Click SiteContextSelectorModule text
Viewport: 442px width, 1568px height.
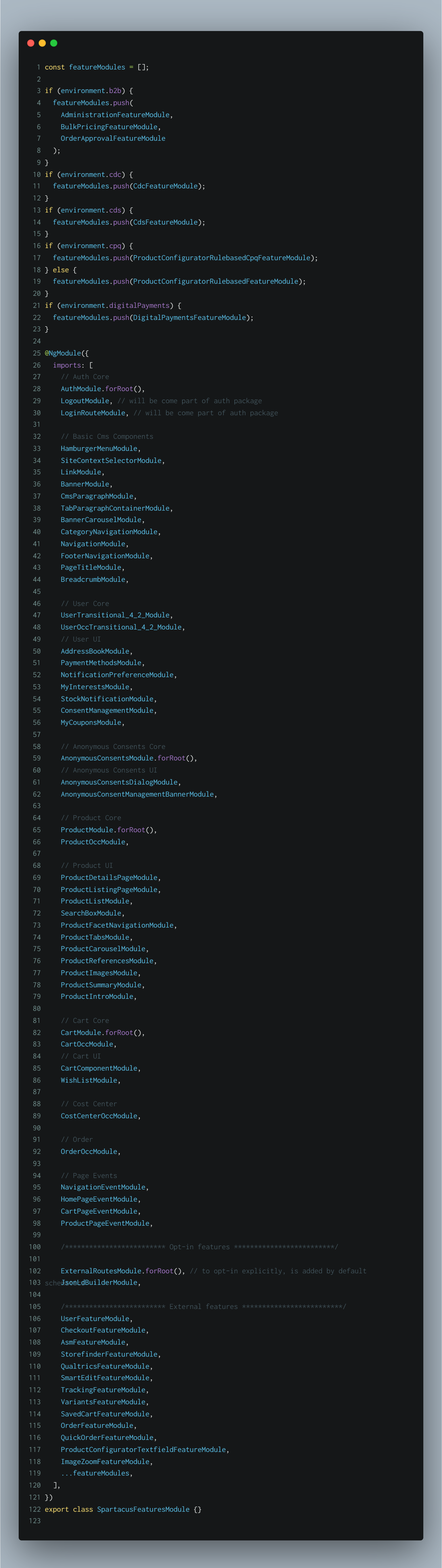tap(111, 461)
